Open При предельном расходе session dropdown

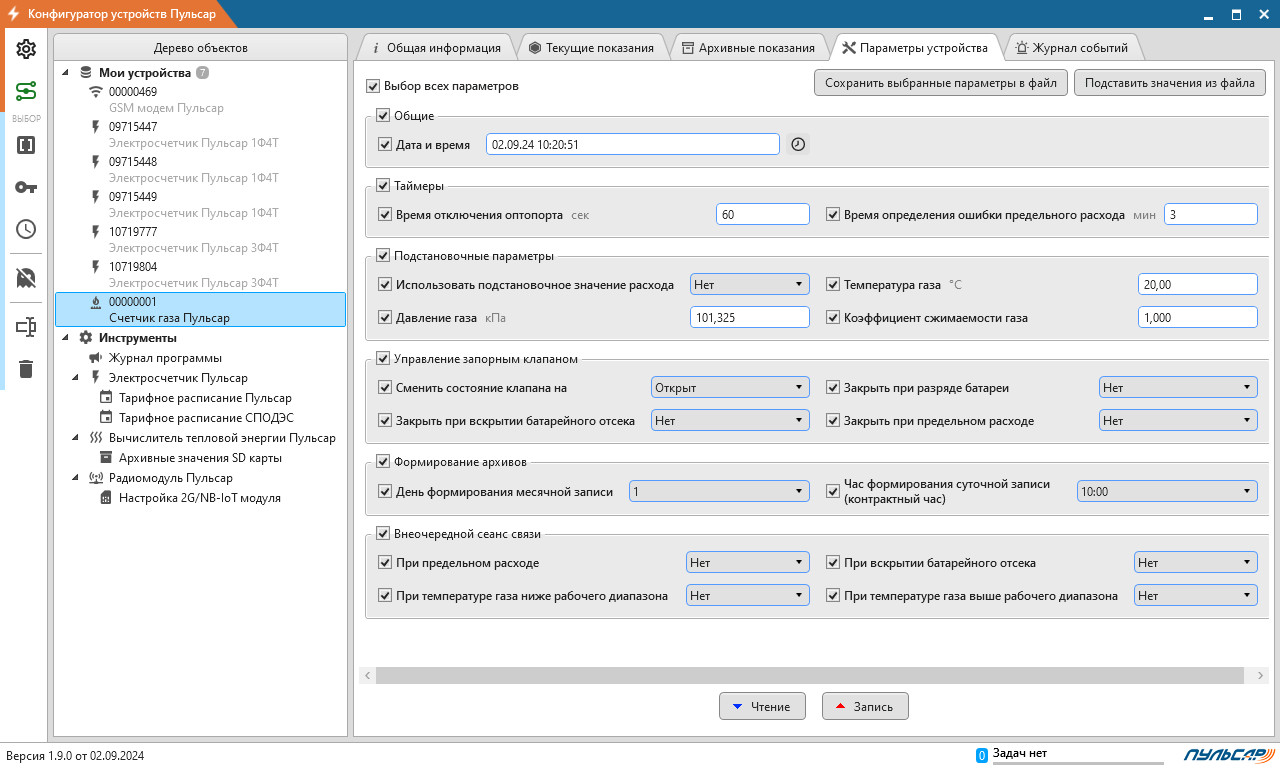point(747,563)
